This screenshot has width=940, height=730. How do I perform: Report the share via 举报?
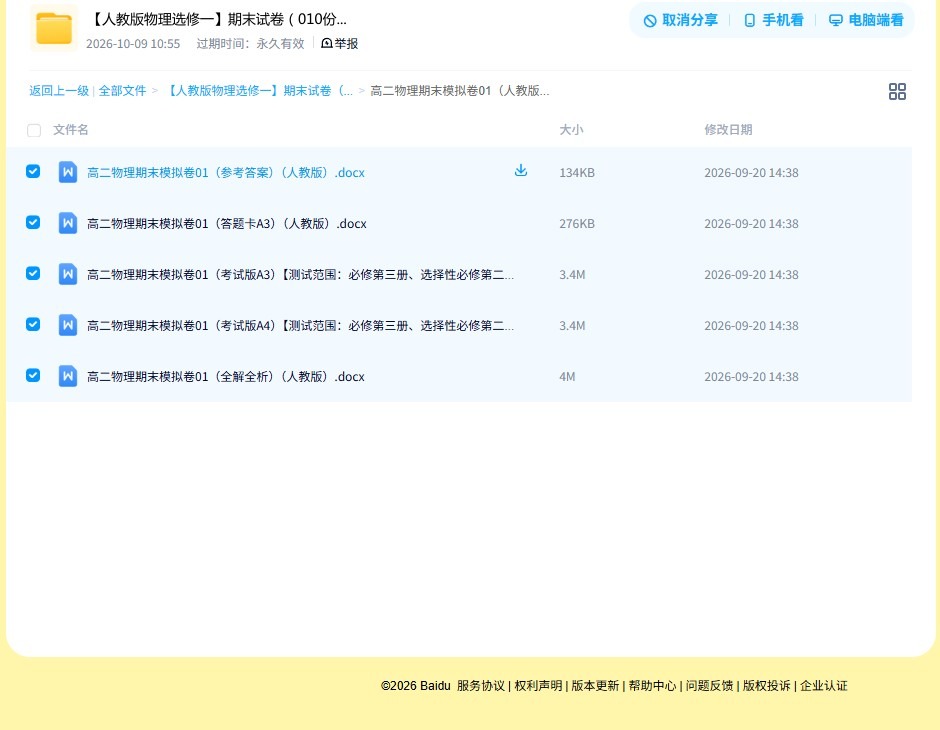click(x=339, y=43)
